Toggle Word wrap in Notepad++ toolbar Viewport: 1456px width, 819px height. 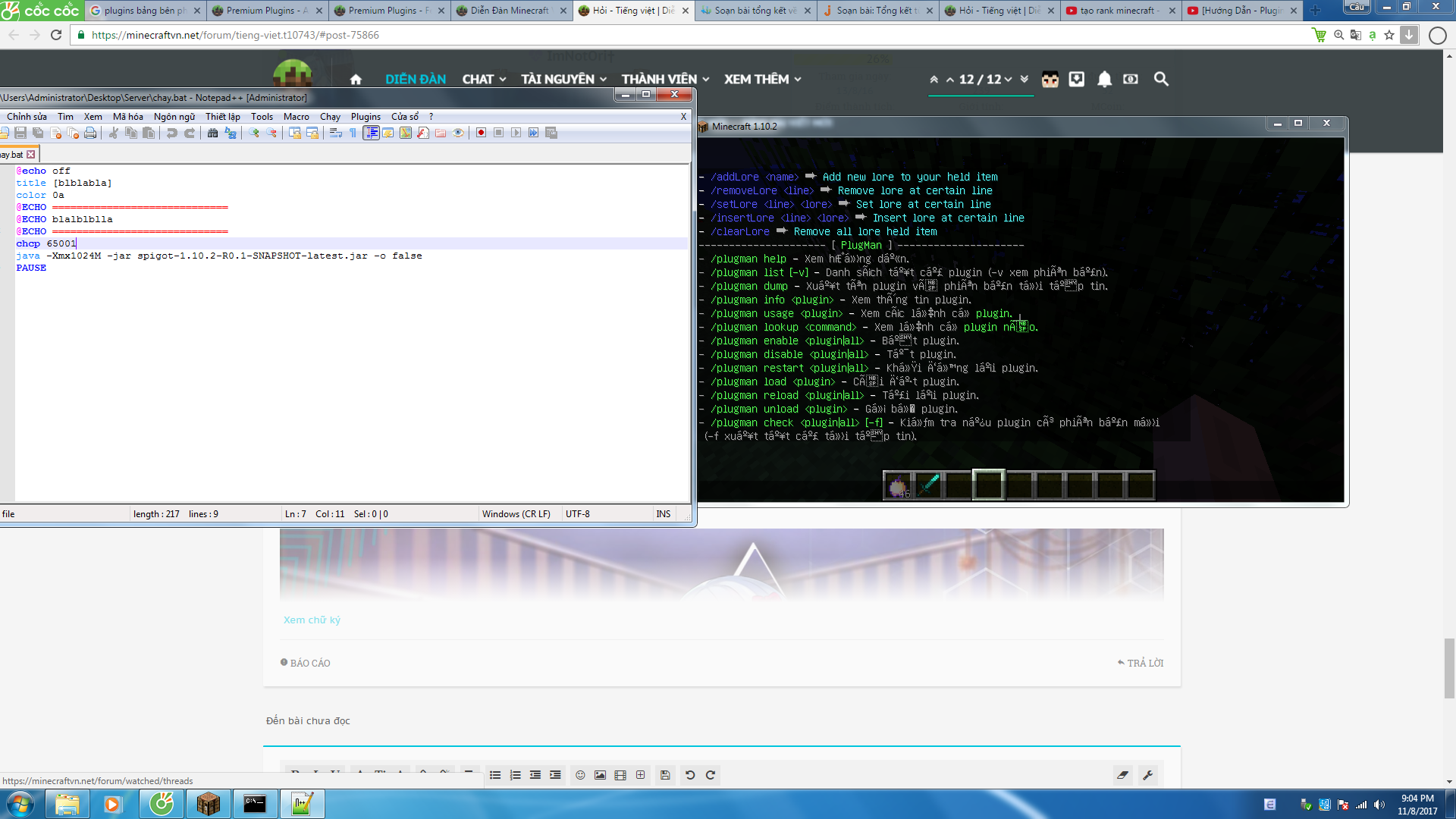(x=335, y=133)
